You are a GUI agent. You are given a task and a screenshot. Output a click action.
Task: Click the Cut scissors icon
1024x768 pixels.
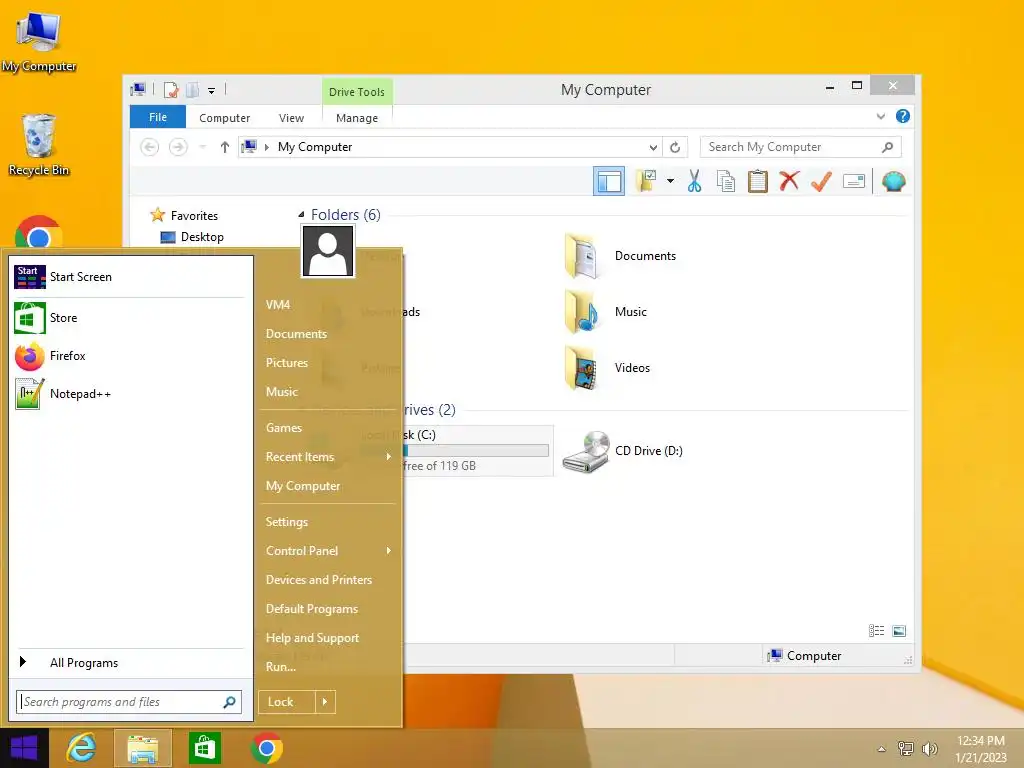tap(694, 181)
